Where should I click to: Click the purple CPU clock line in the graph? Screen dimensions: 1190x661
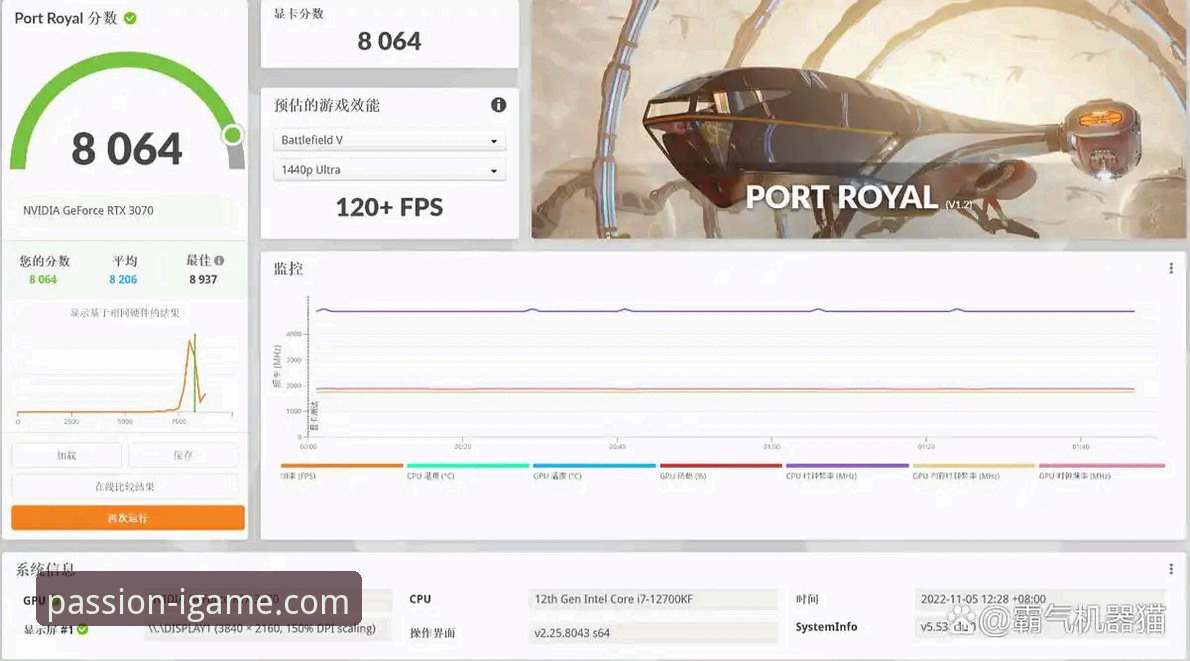725,310
